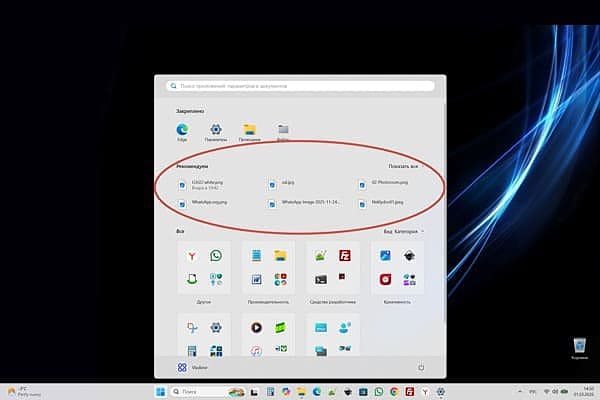
Task: Click the Start menu search field
Action: pos(300,87)
